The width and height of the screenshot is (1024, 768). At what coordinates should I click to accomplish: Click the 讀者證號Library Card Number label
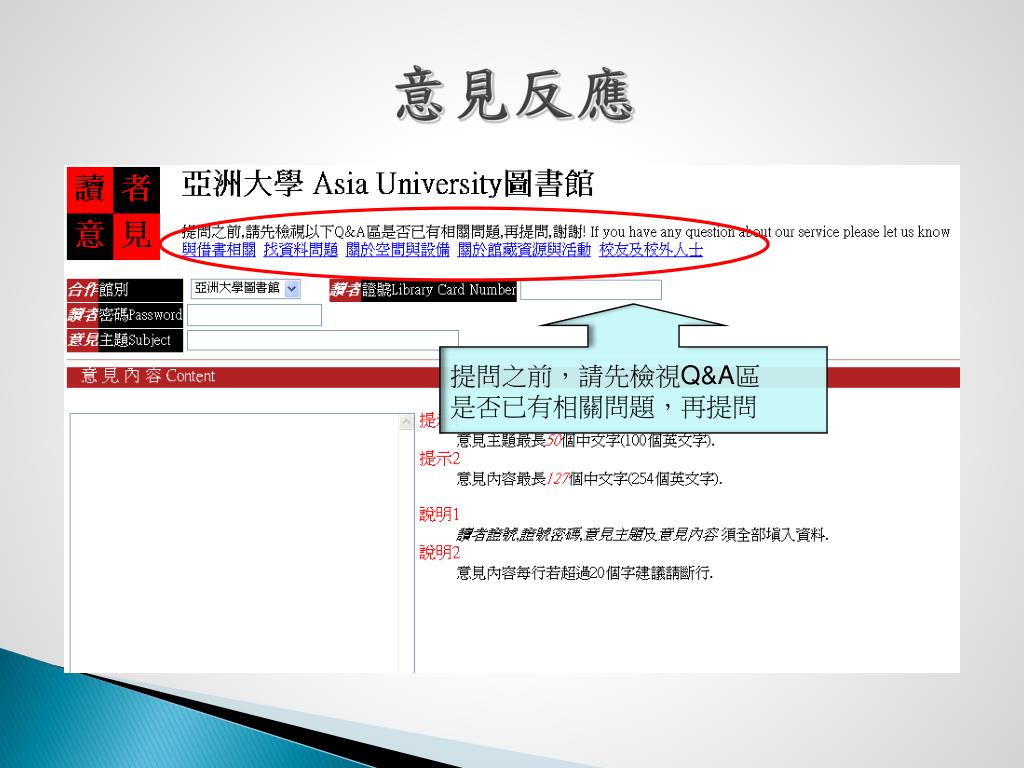coord(423,290)
